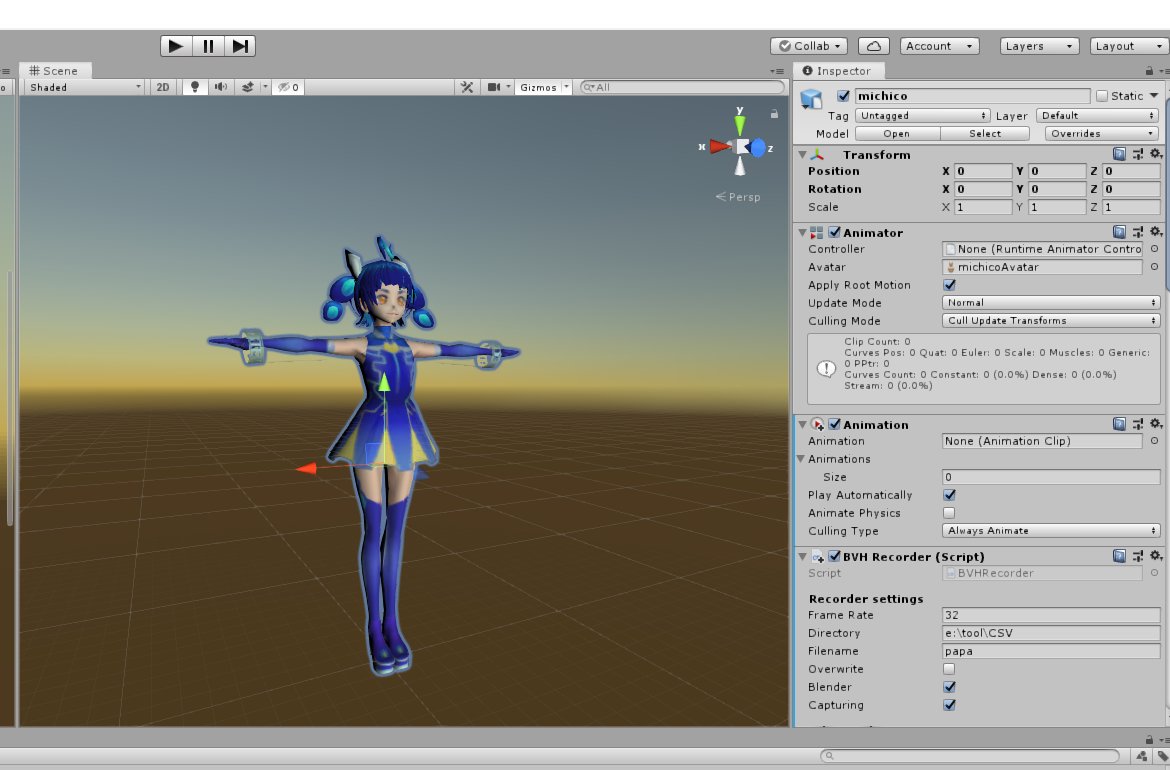Select the Inspector tab

click(x=837, y=70)
